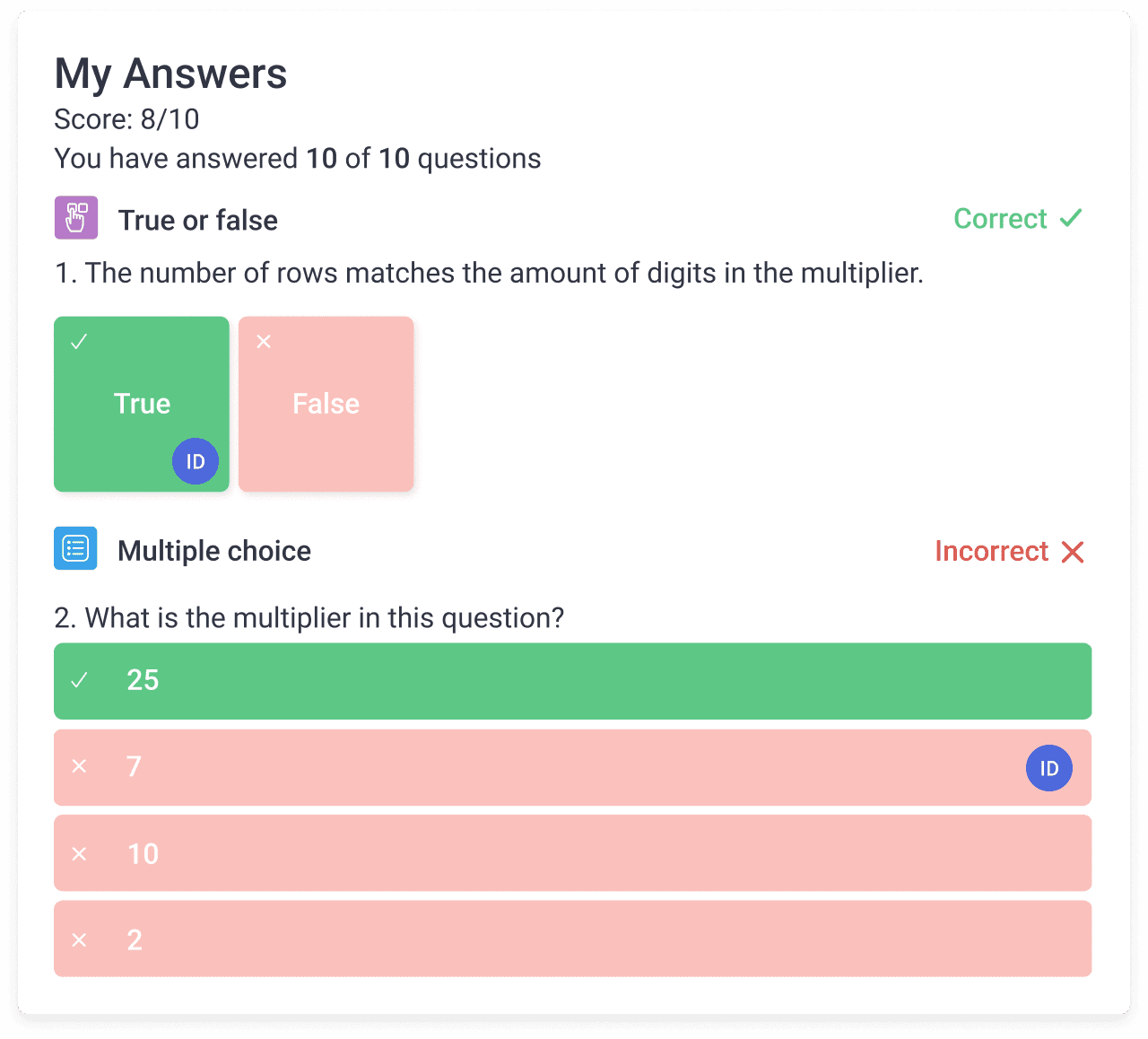Click the green checkmark next to Correct
Image resolution: width=1148 pixels, height=1039 pixels.
pyautogui.click(x=1069, y=218)
